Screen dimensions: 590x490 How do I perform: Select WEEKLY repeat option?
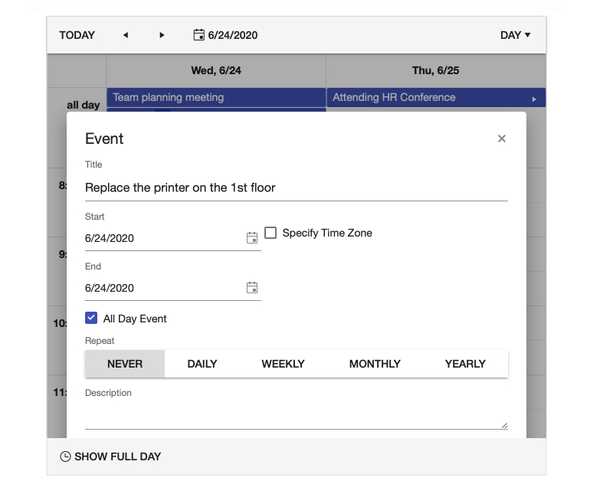(283, 364)
